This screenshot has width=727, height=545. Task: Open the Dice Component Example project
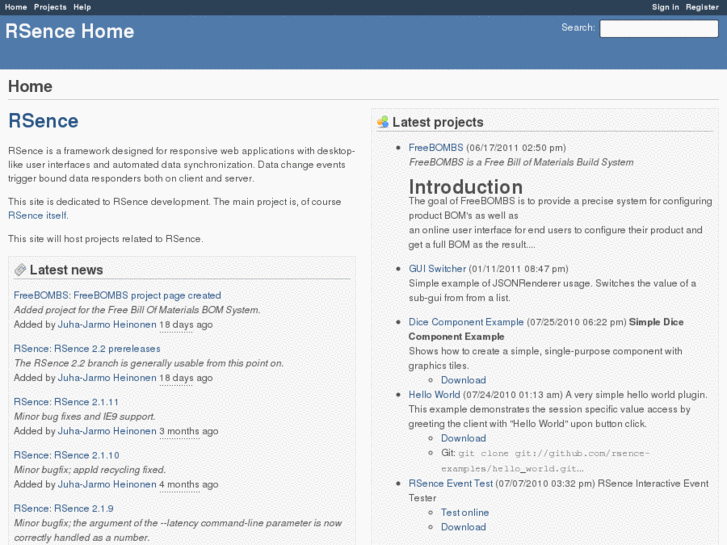coord(466,322)
